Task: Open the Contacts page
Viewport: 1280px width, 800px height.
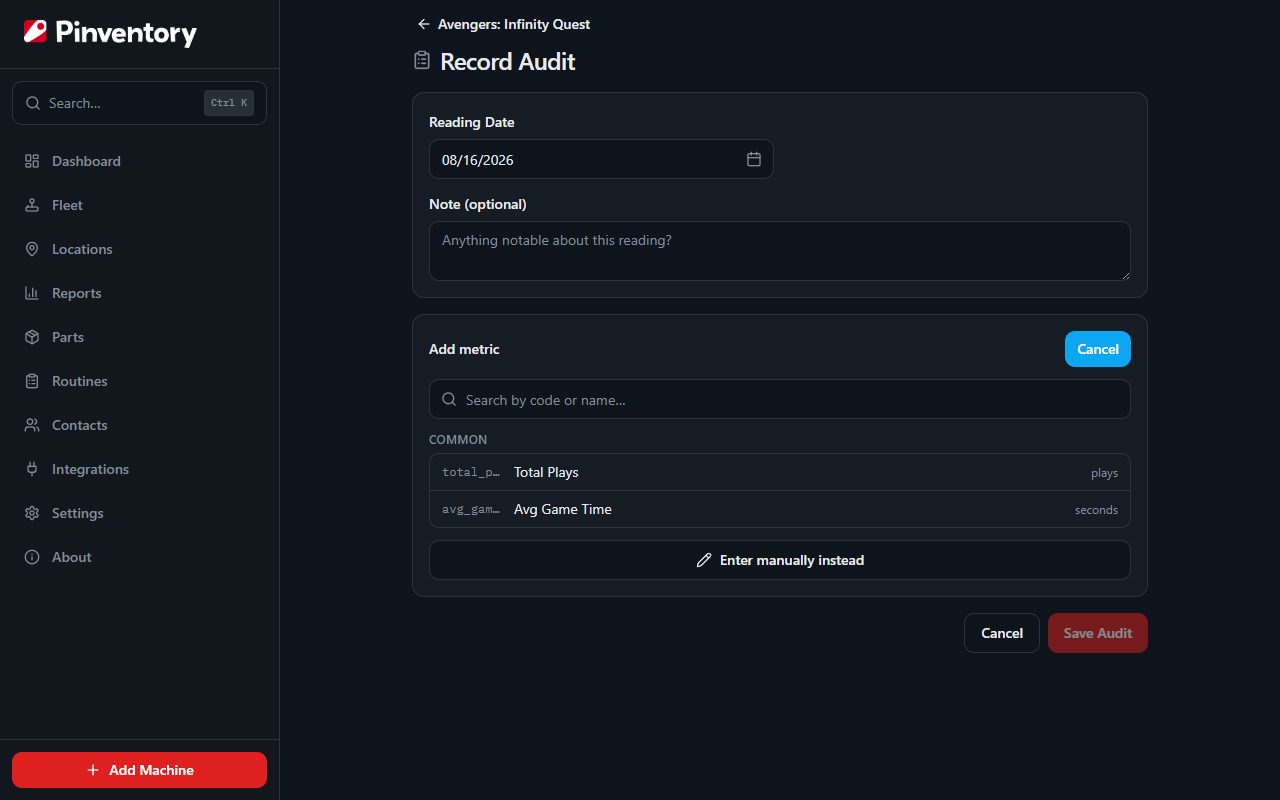Action: pyautogui.click(x=139, y=425)
